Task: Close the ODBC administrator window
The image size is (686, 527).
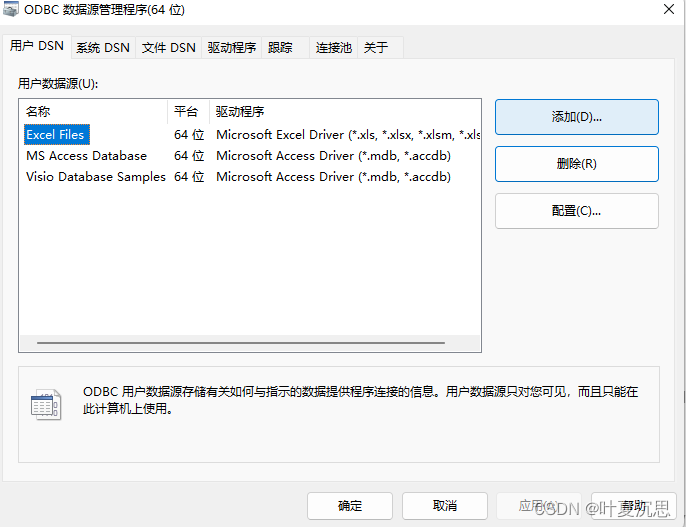Action: [x=668, y=9]
